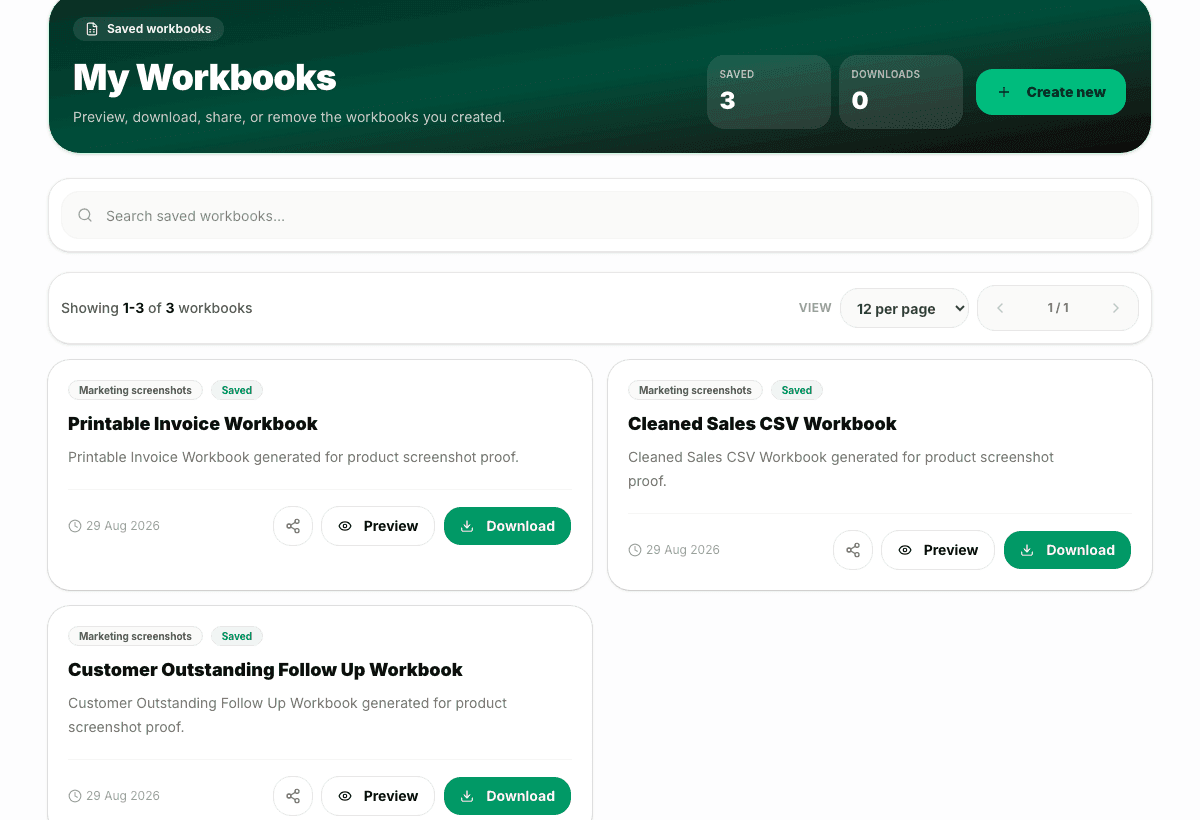Screen dimensions: 1200x820
Task: Click the VIEW label
Action: click(x=815, y=308)
